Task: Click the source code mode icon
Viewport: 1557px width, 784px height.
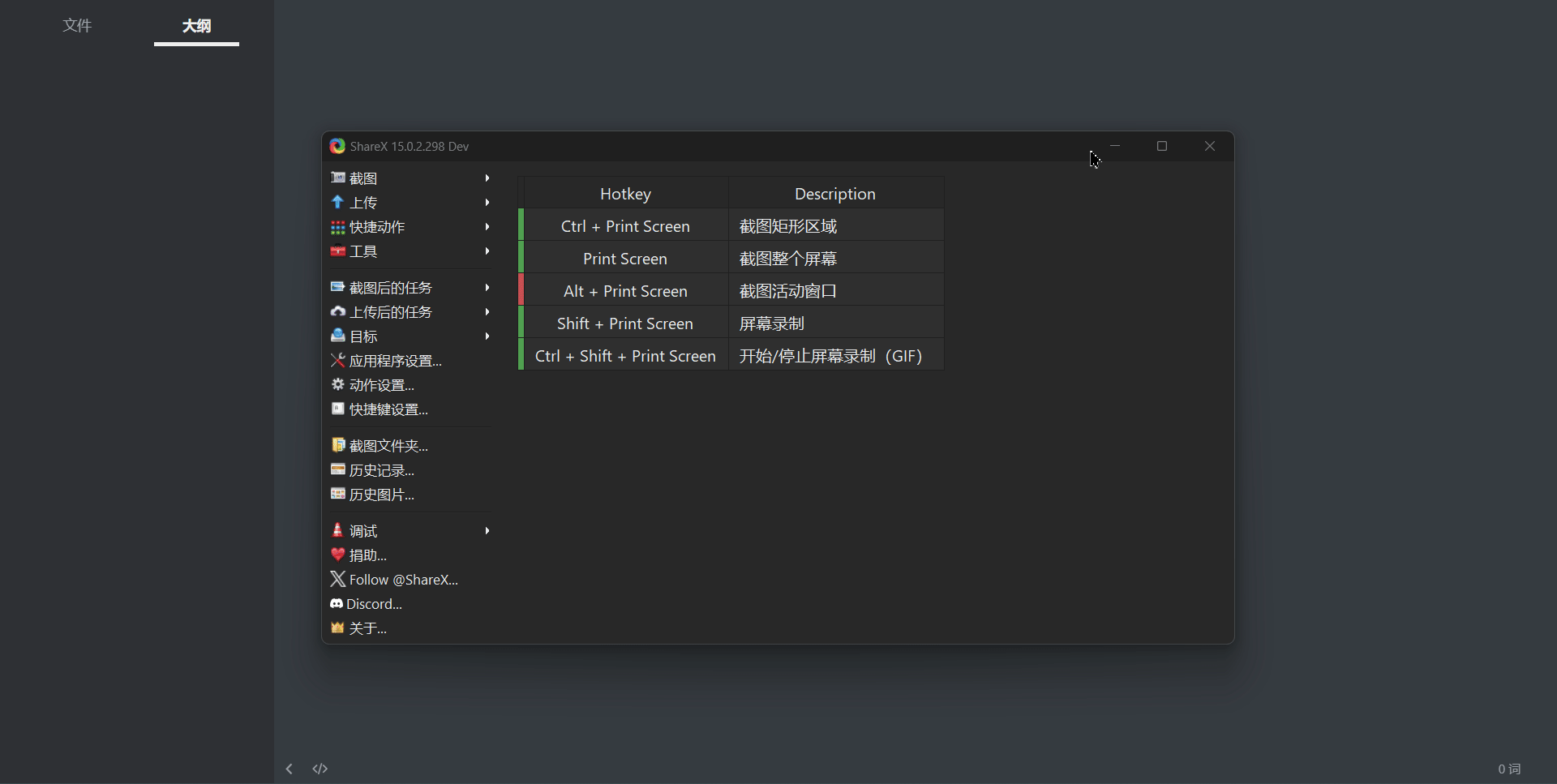Action: click(320, 769)
